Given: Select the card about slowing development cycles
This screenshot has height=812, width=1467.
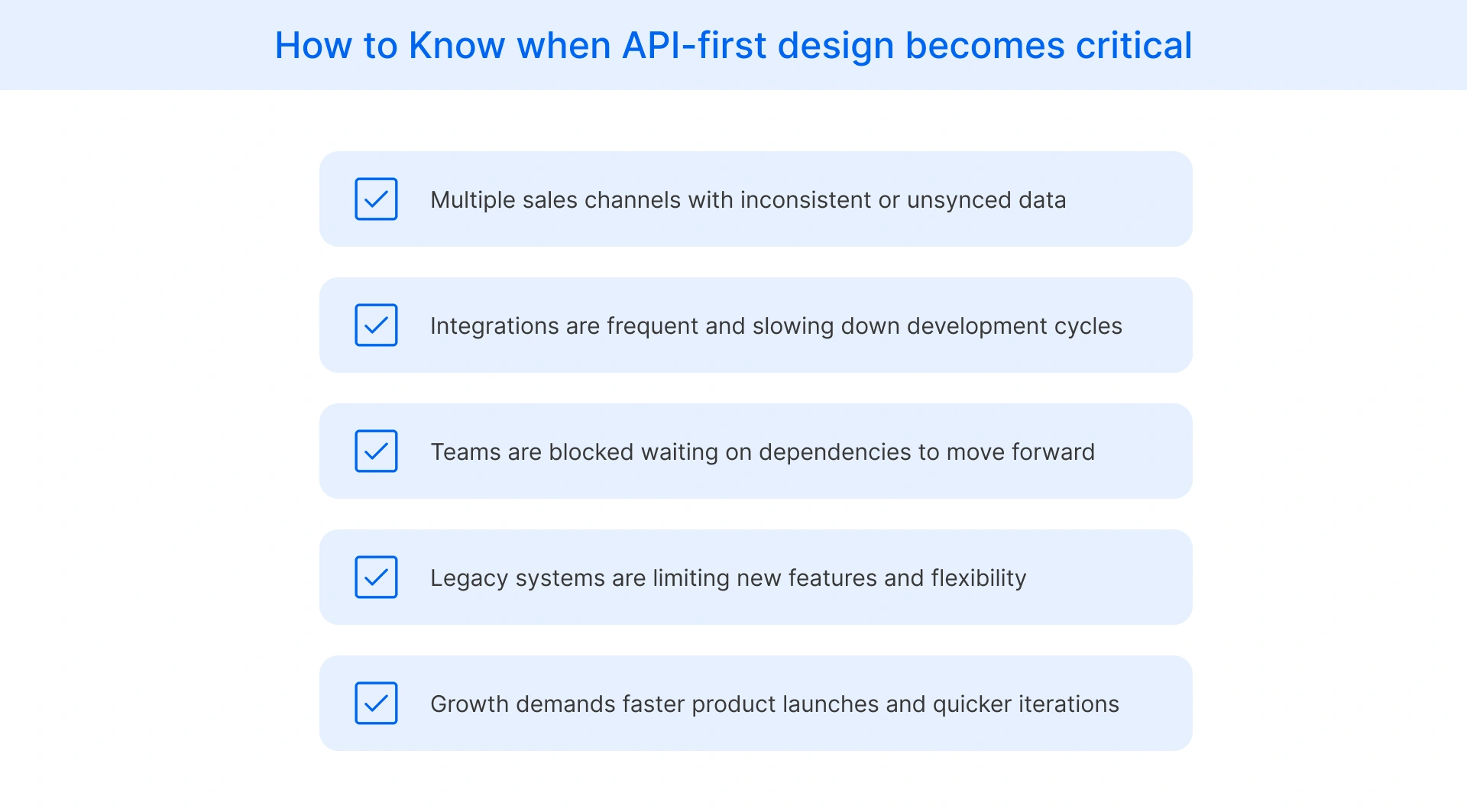Looking at the screenshot, I should point(756,325).
